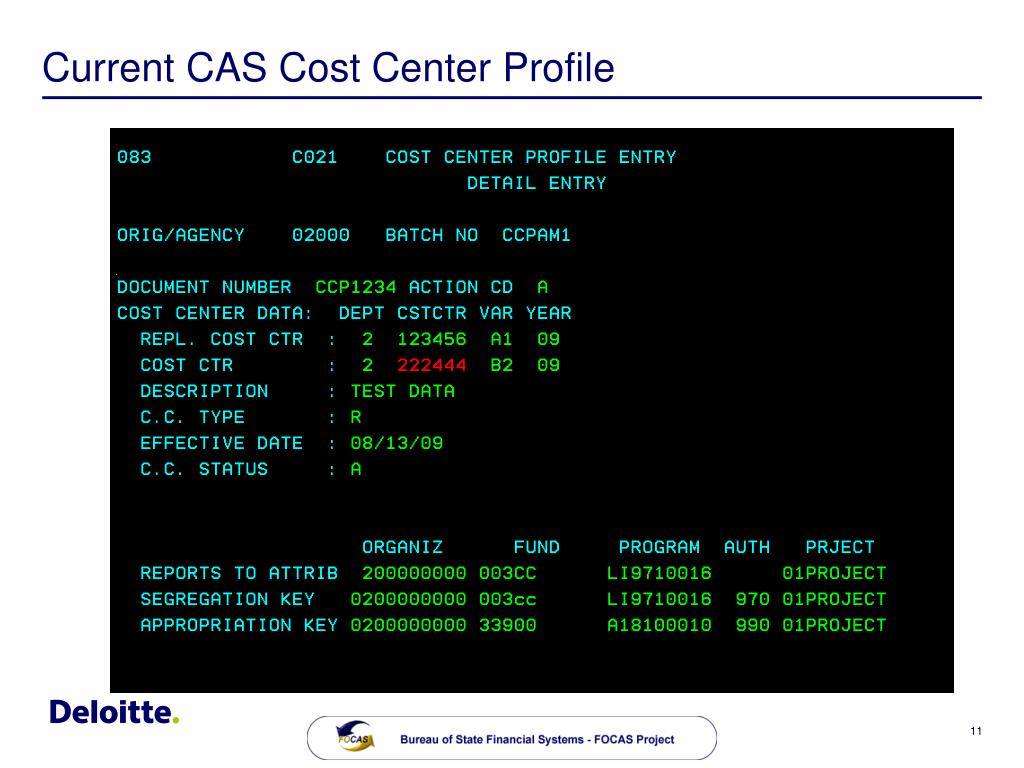
Task: Click the DOCUMENT NUMBER label
Action: click(x=204, y=287)
